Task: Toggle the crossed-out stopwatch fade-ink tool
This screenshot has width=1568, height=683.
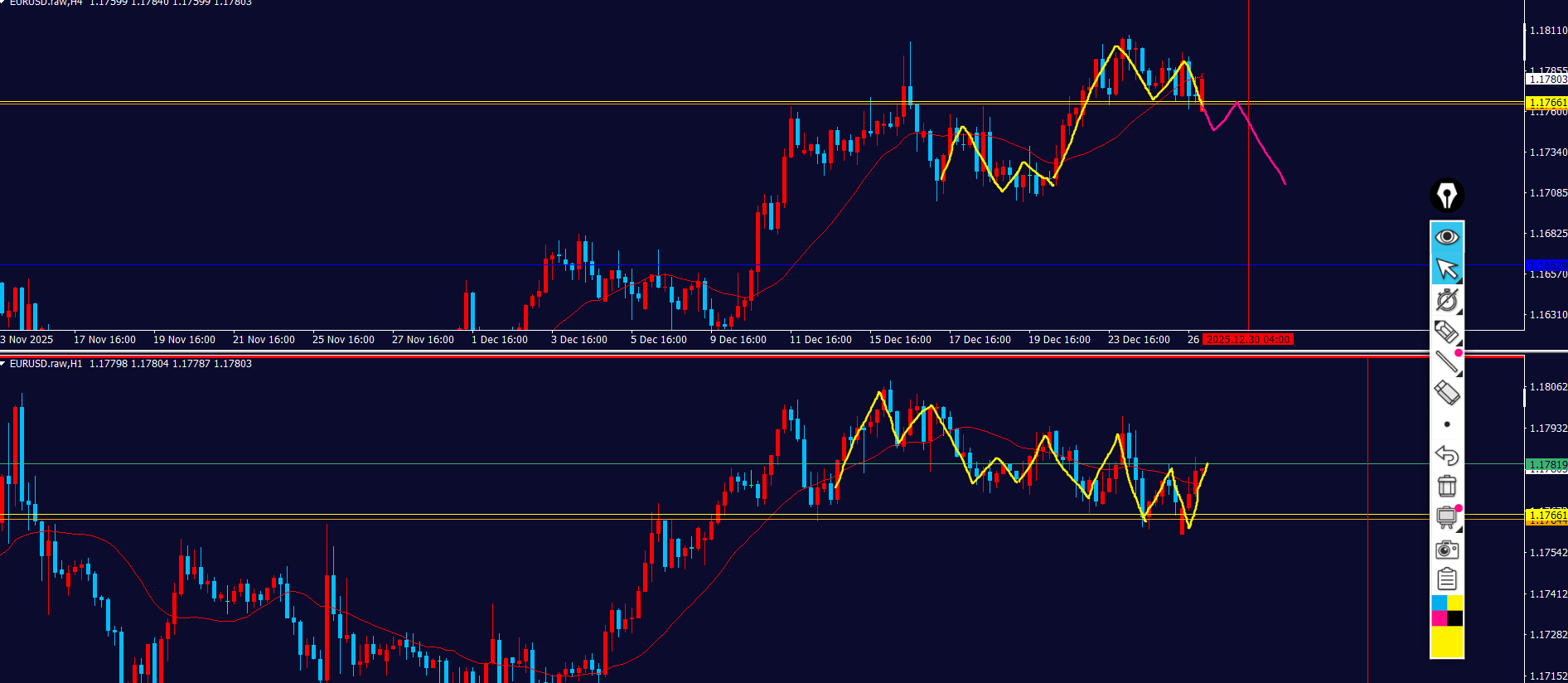Action: [1447, 300]
